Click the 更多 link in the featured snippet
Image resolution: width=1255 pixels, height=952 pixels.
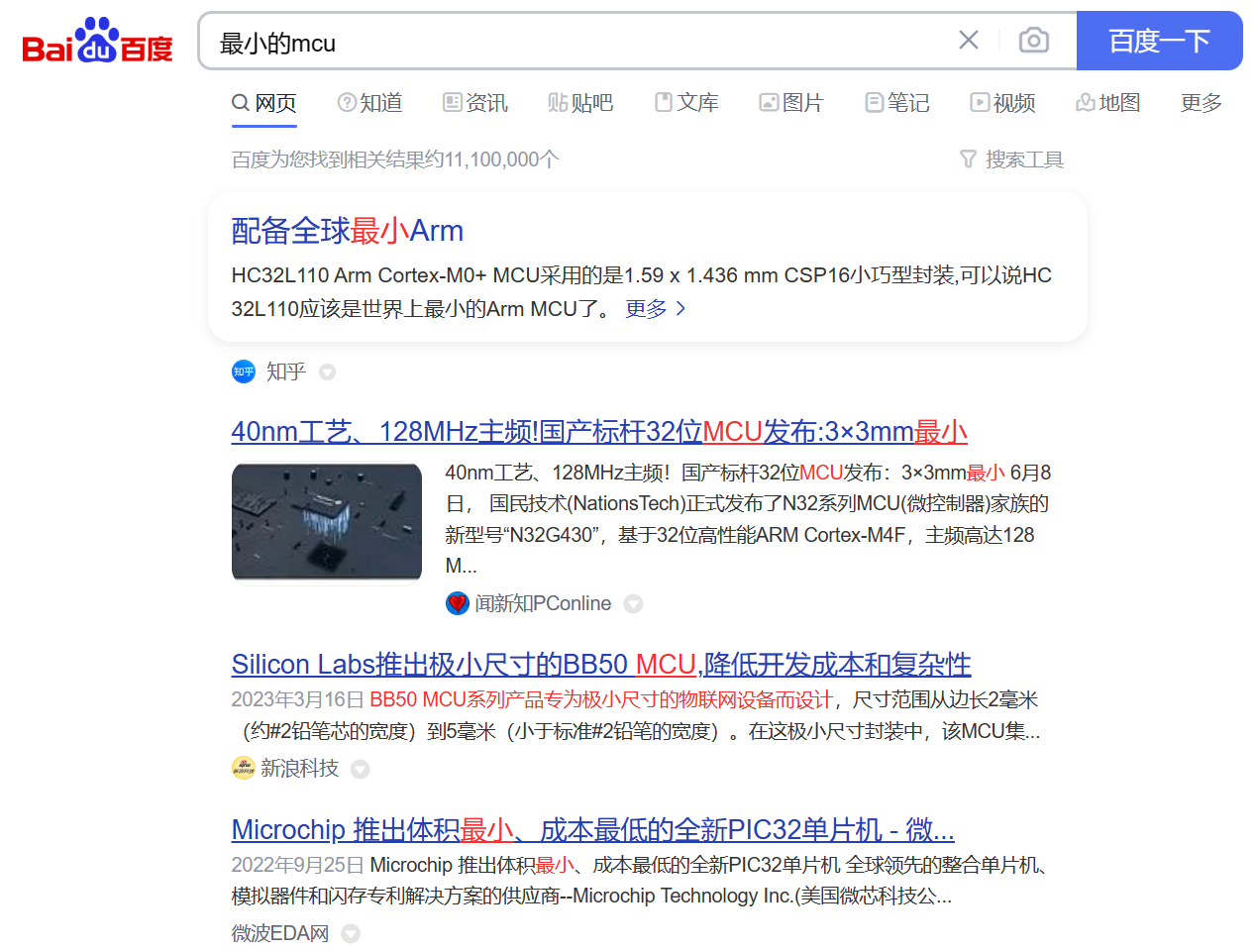click(x=656, y=309)
